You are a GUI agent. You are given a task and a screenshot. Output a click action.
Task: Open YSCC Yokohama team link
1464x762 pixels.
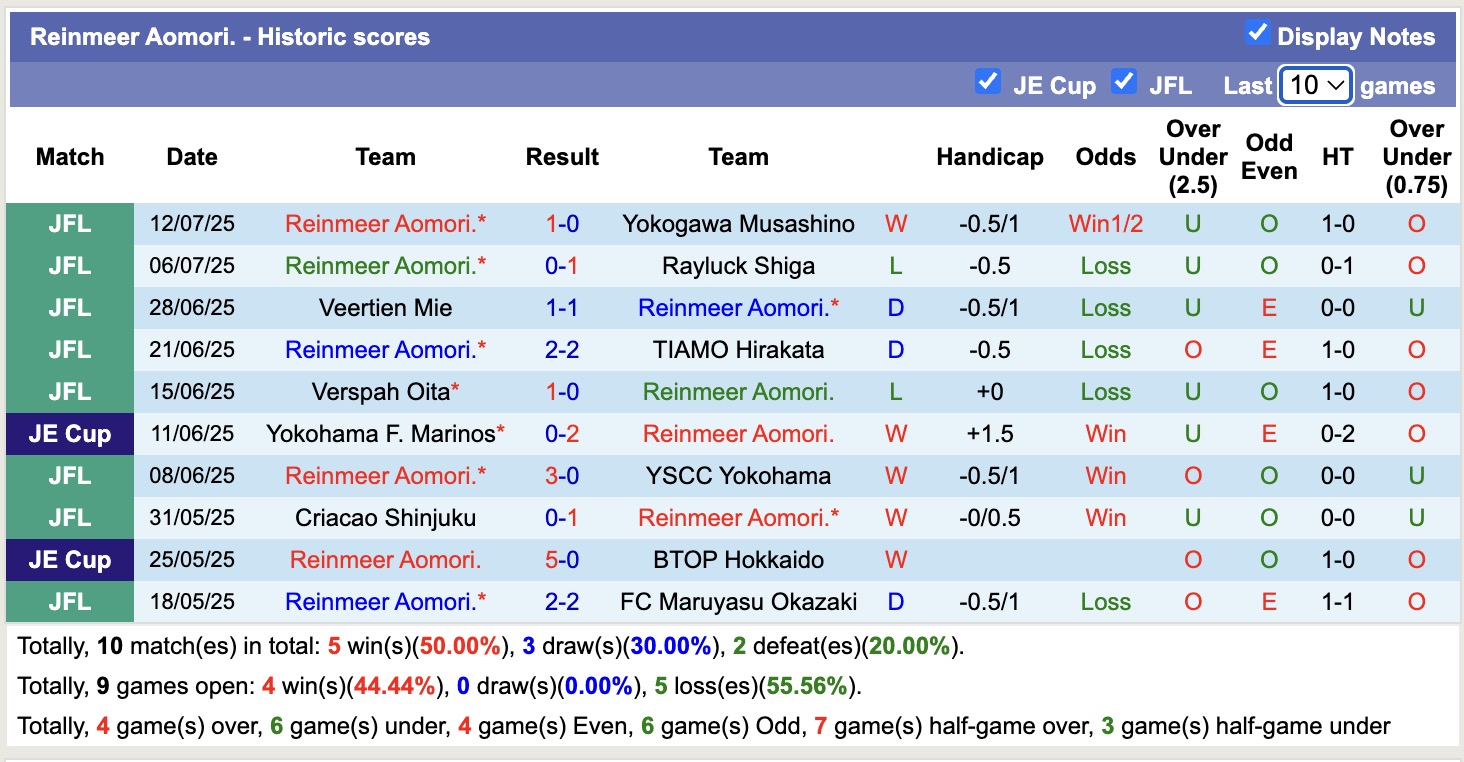[738, 475]
